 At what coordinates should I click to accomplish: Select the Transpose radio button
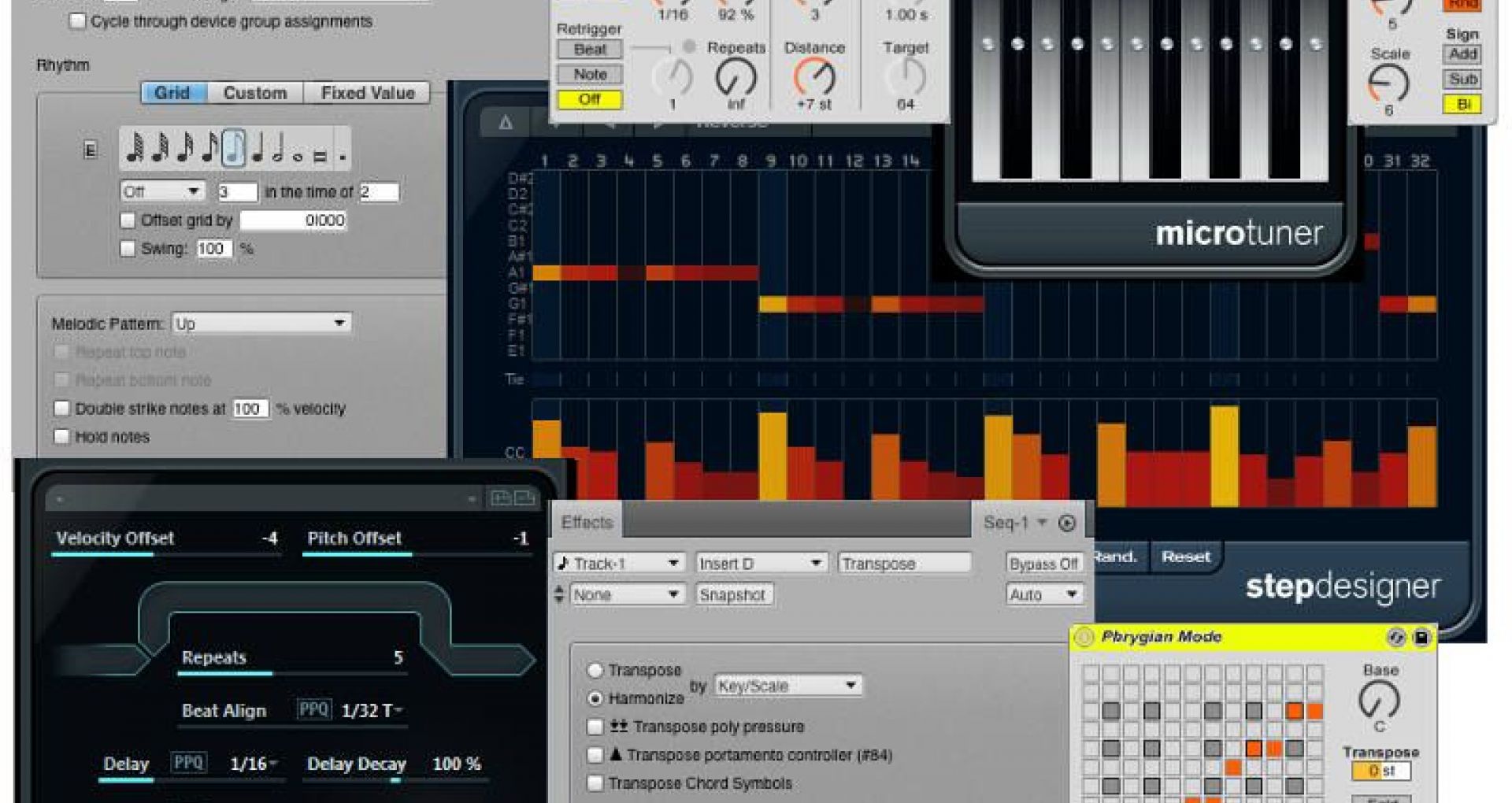click(595, 670)
